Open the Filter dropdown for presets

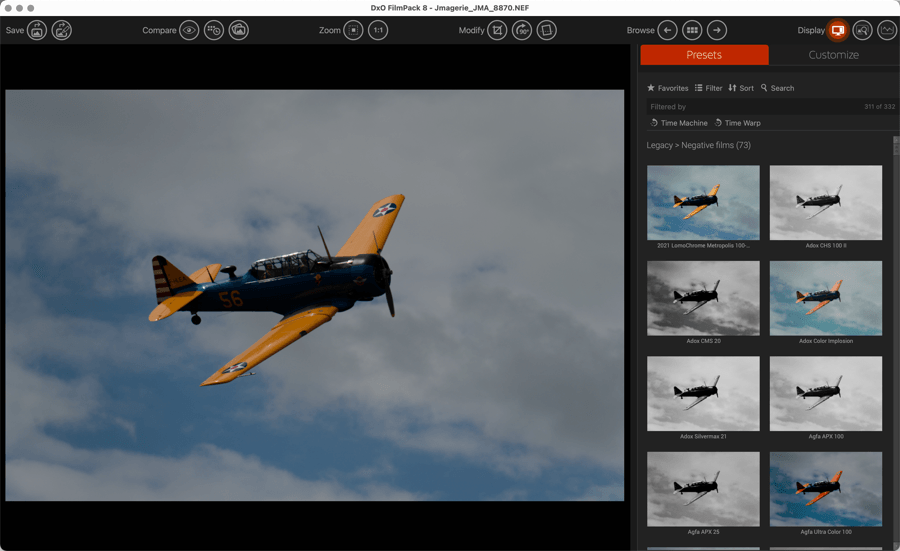pos(708,88)
